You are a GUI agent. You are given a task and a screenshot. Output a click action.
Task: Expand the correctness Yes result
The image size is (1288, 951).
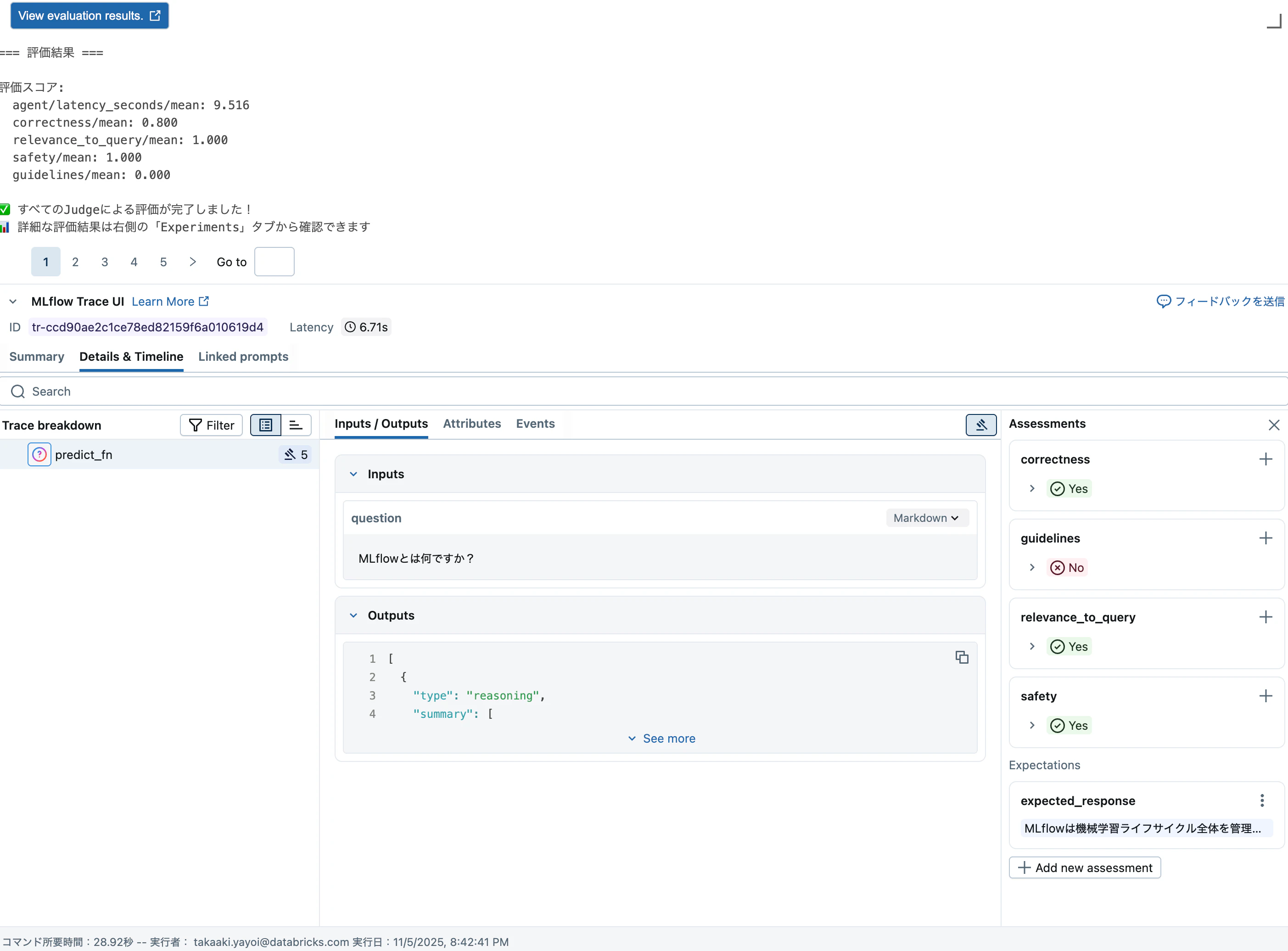click(1032, 489)
